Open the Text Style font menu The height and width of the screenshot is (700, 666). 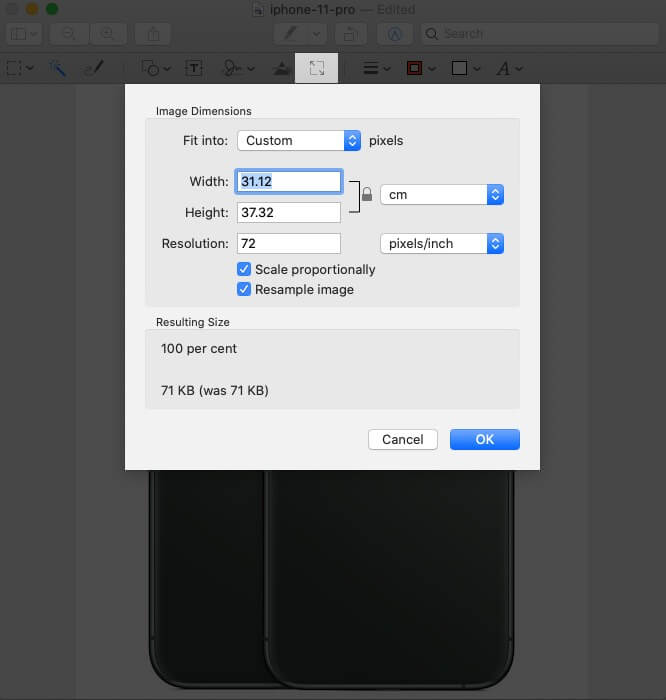(509, 68)
